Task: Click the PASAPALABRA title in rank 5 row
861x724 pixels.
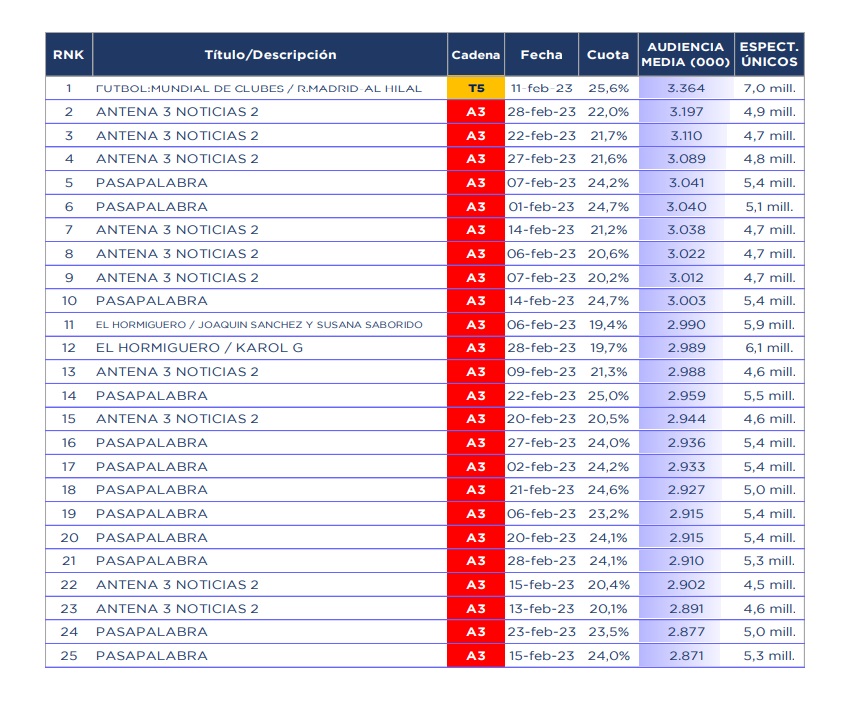Action: (152, 183)
